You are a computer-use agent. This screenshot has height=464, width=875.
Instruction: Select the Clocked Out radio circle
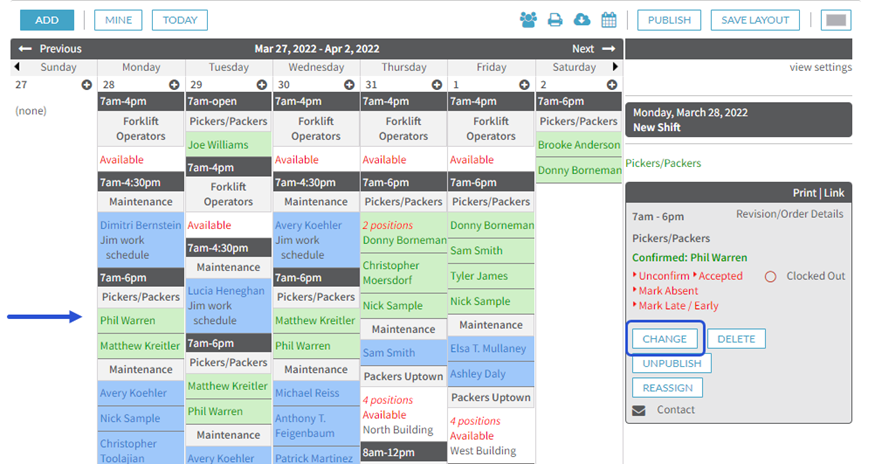(771, 276)
